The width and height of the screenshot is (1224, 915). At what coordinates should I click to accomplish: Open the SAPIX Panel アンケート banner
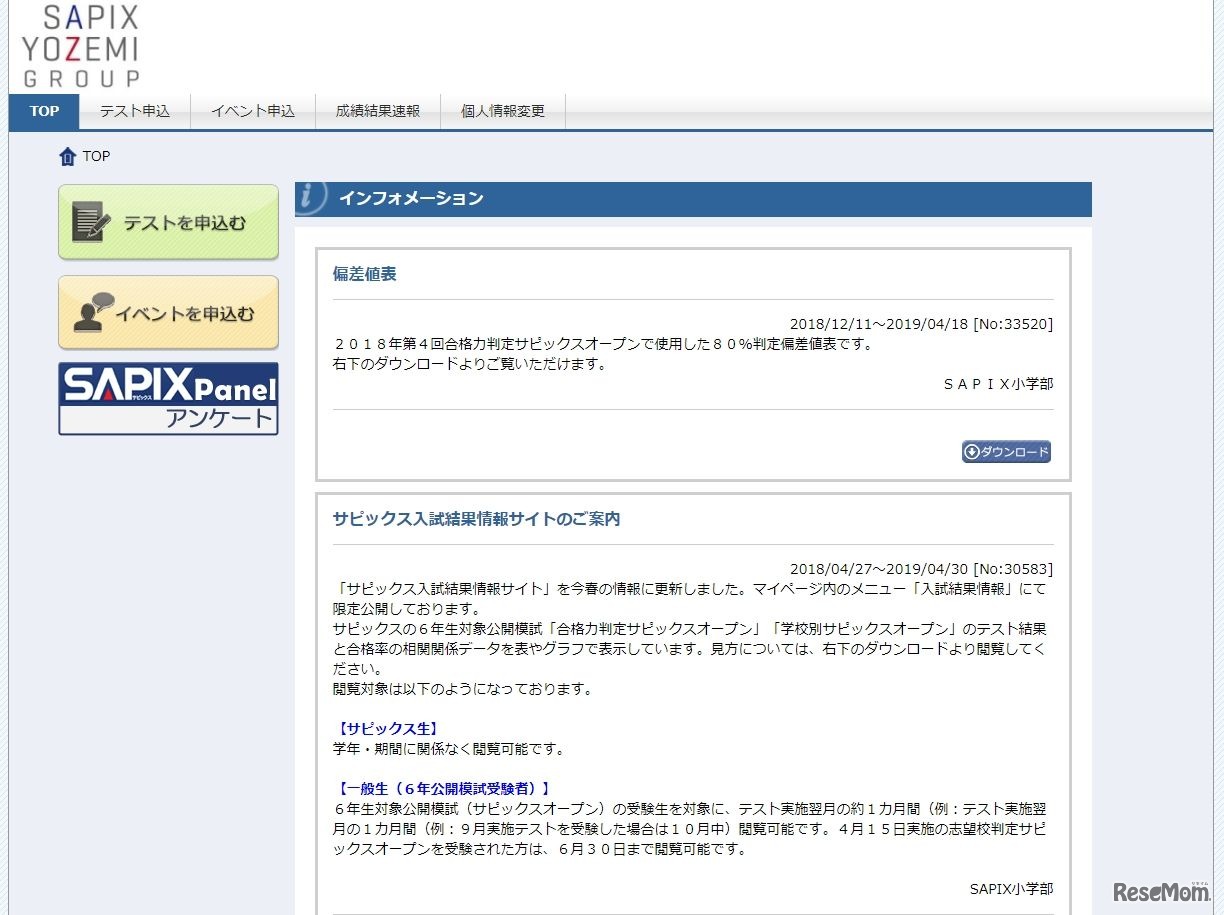point(168,399)
